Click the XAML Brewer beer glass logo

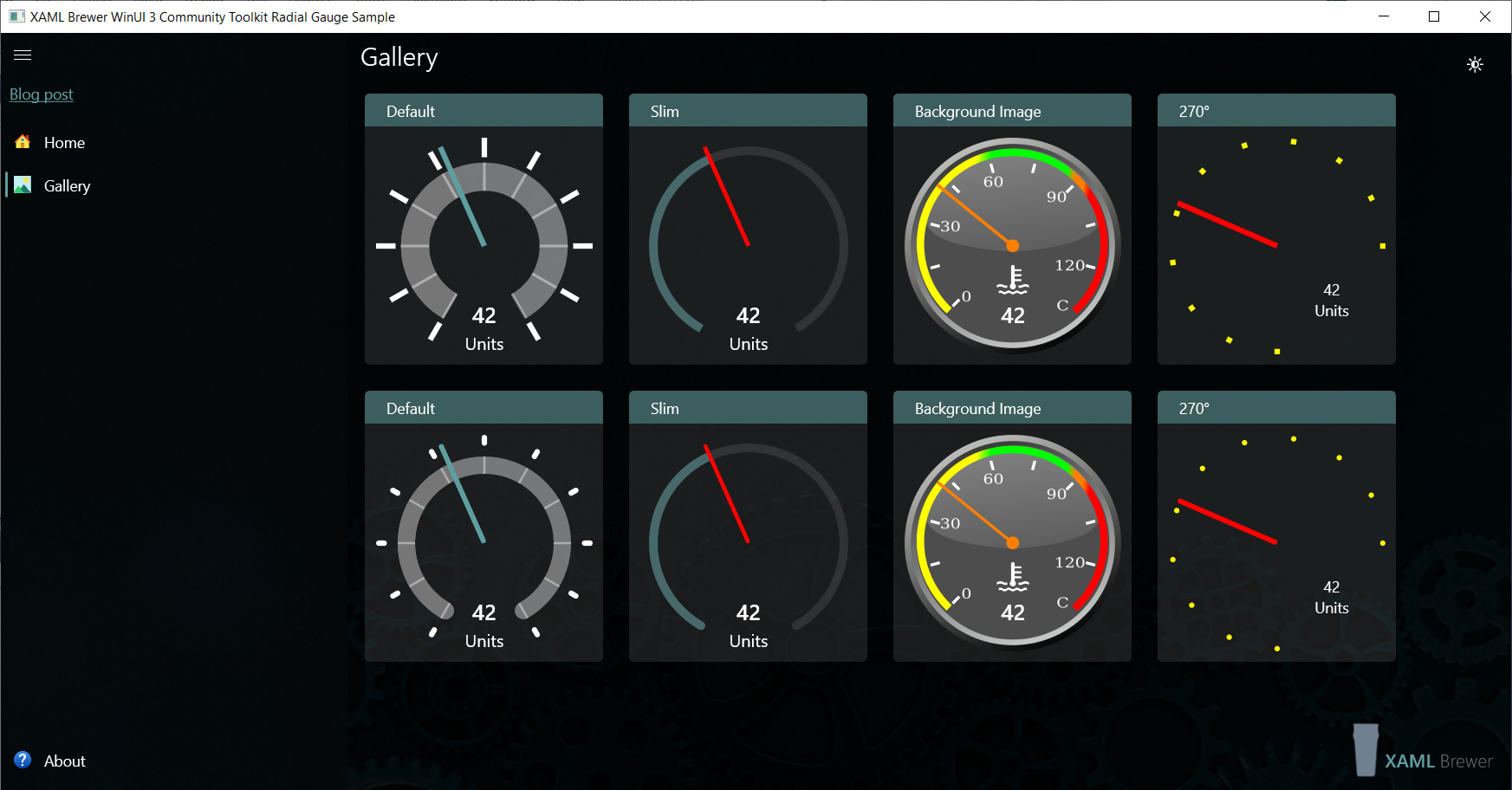click(x=1366, y=750)
